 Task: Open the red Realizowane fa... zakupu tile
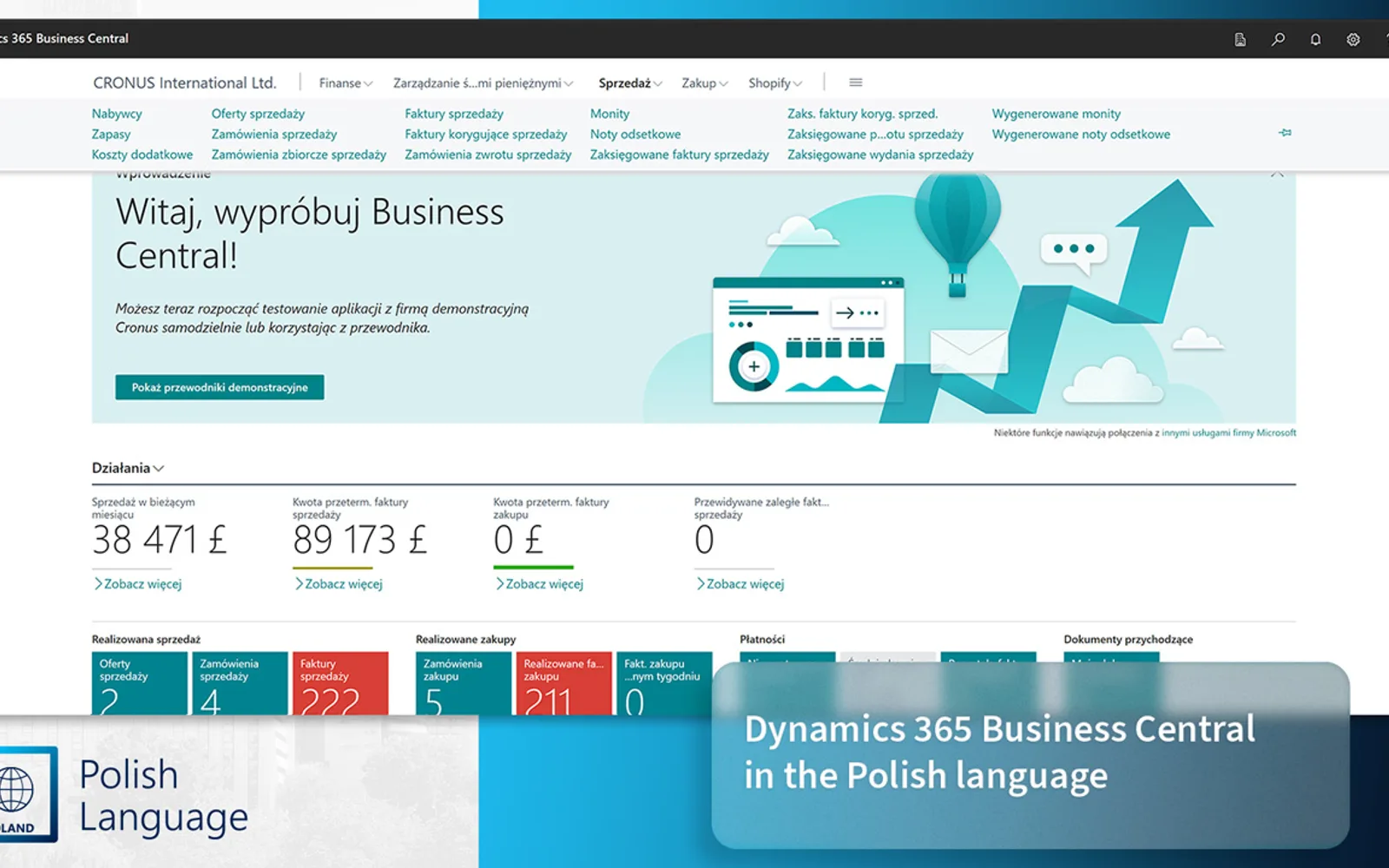(564, 684)
